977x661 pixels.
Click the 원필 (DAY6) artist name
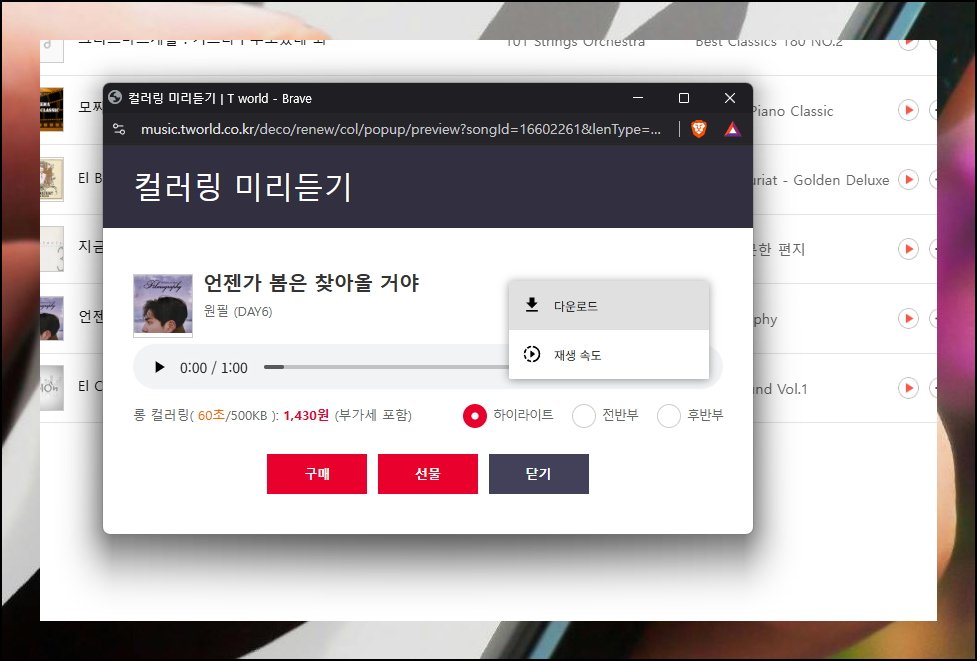point(238,311)
